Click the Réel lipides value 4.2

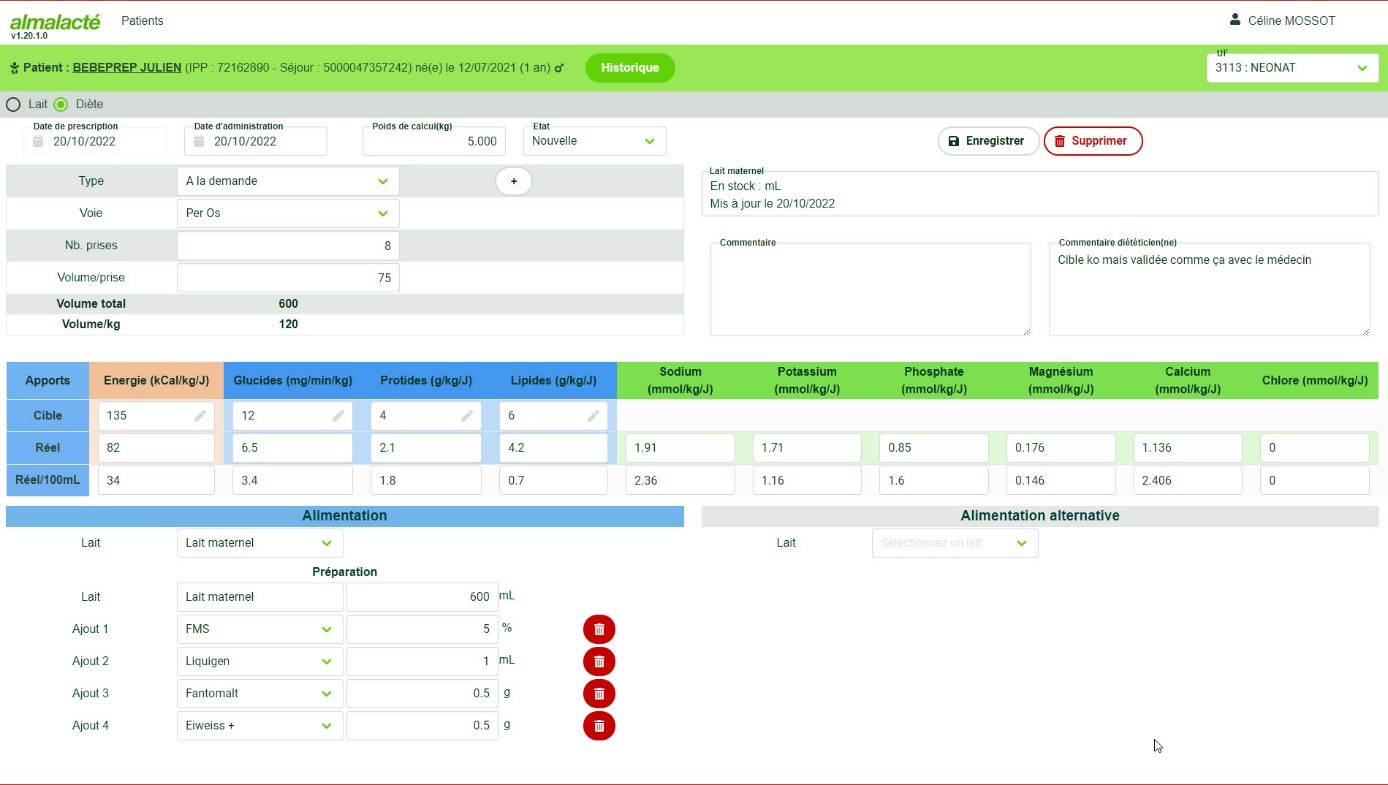tap(553, 448)
